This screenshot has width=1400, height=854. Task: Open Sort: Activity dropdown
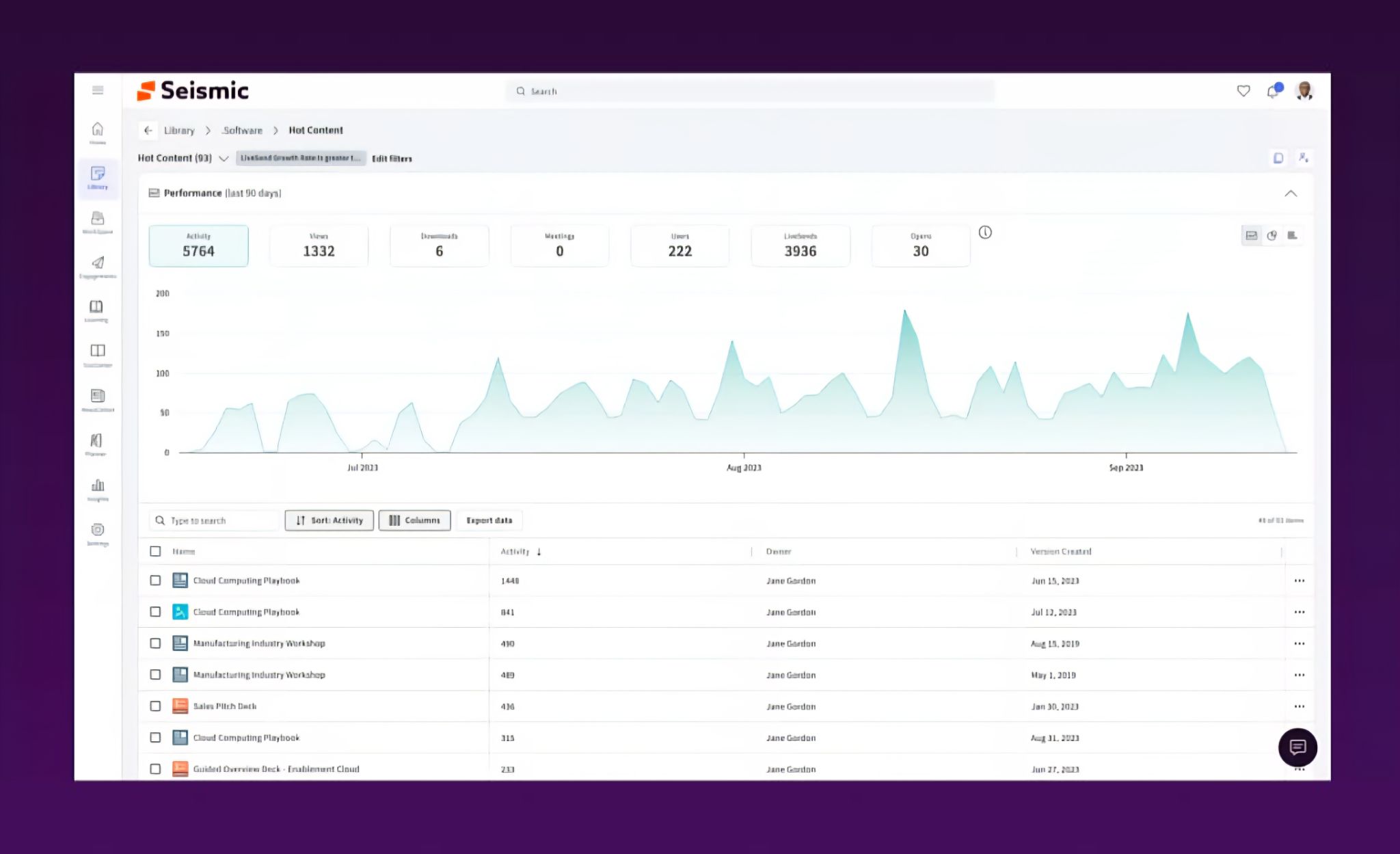(x=329, y=520)
